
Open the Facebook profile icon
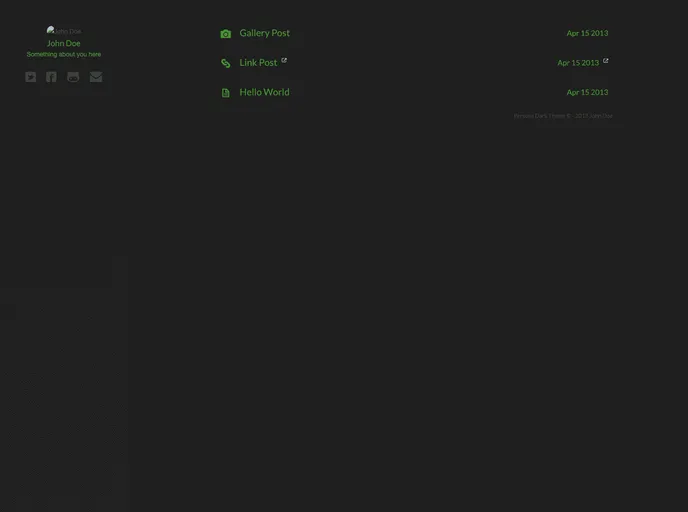coord(51,77)
